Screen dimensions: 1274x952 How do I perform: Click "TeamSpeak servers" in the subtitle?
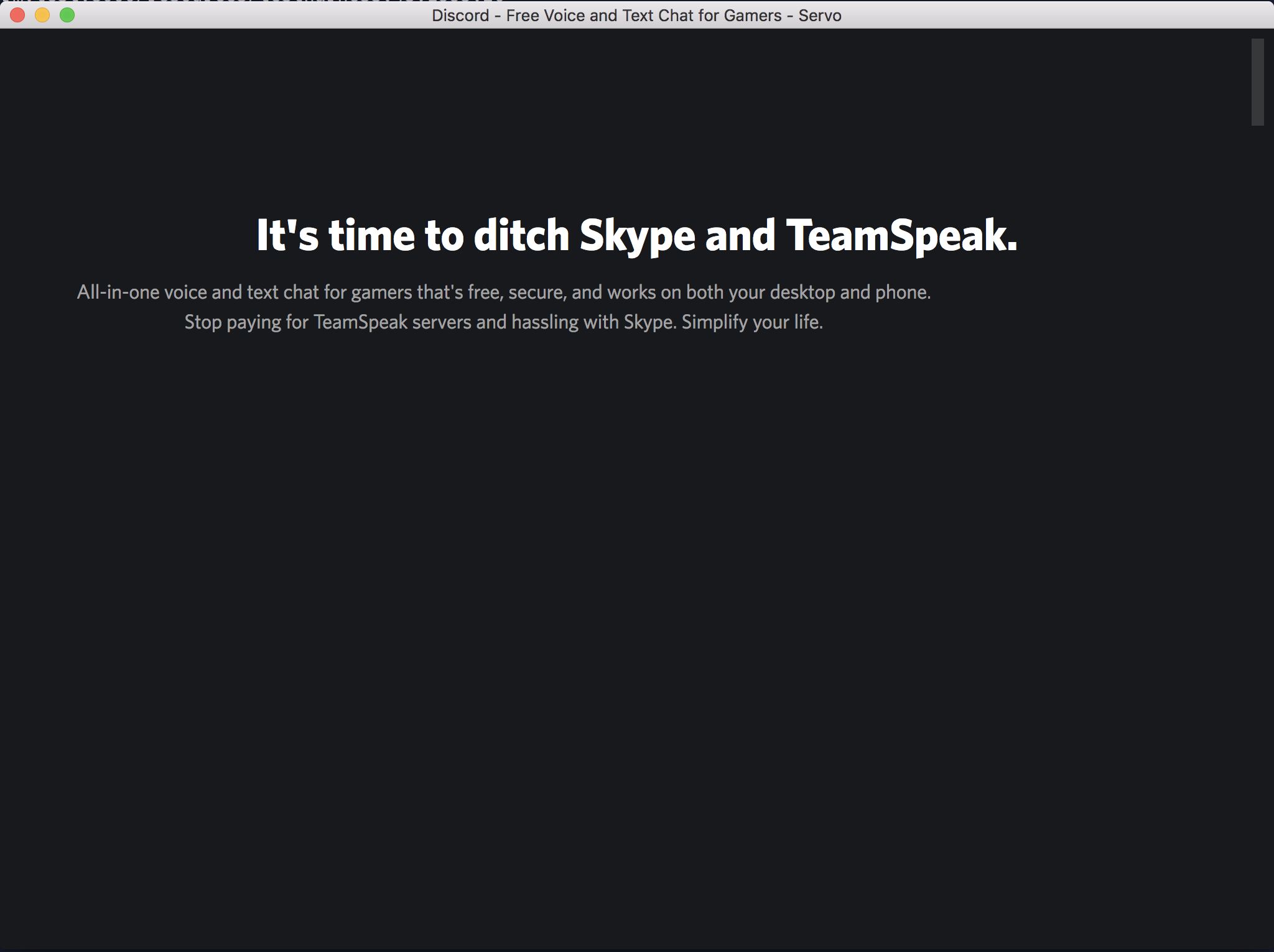[392, 322]
